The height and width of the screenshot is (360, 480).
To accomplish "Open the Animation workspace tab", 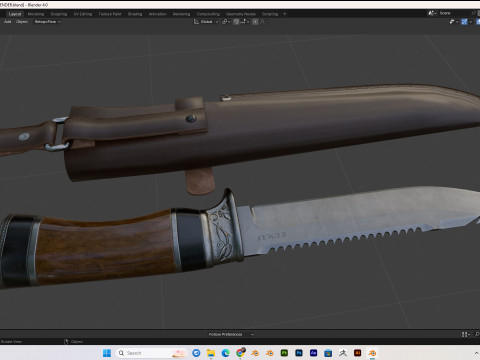I will point(158,14).
